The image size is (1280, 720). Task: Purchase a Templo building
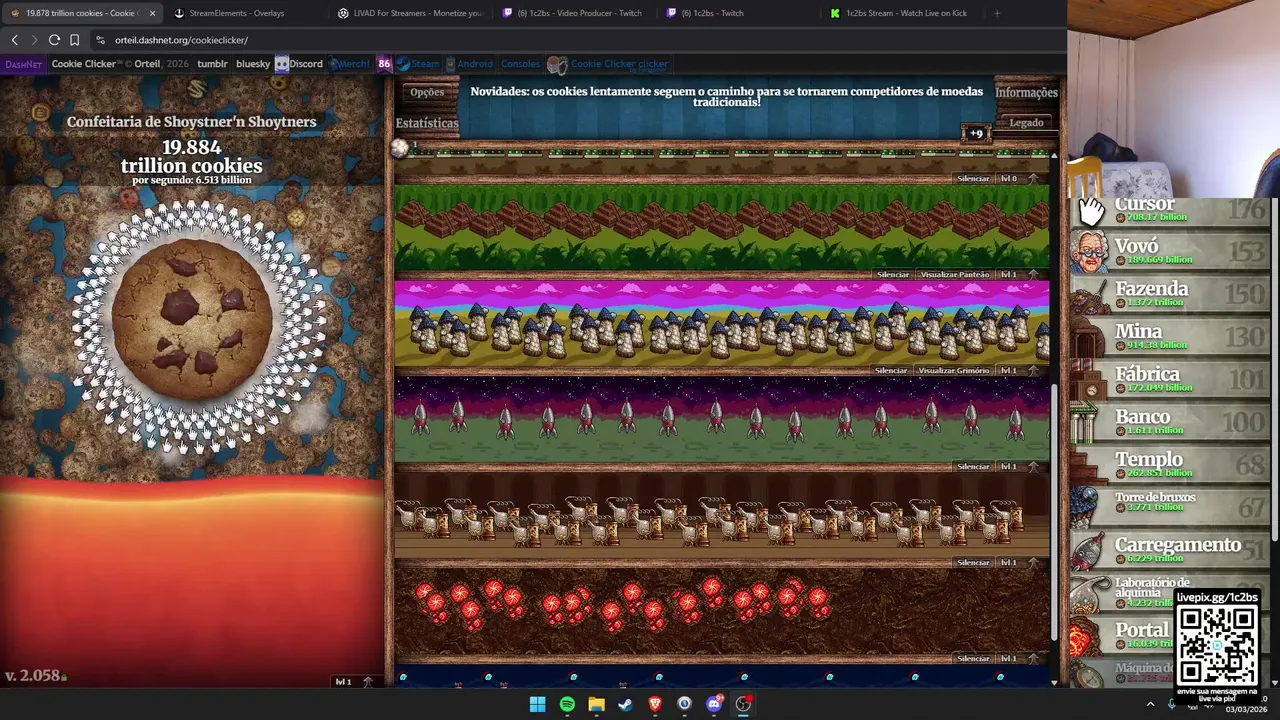click(1171, 465)
